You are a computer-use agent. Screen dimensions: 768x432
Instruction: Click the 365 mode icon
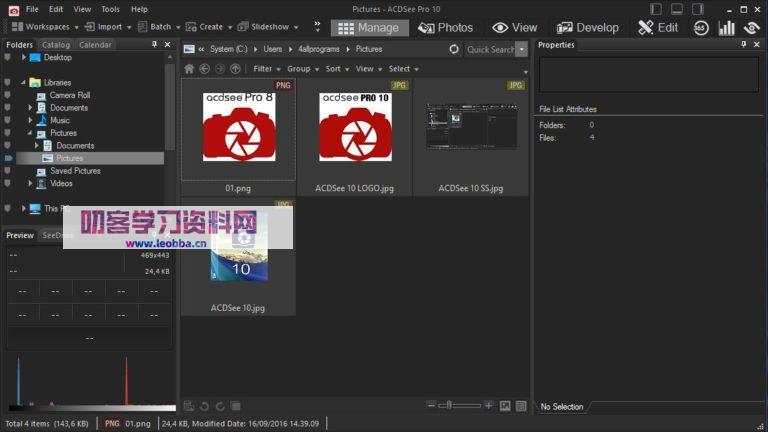(x=701, y=28)
